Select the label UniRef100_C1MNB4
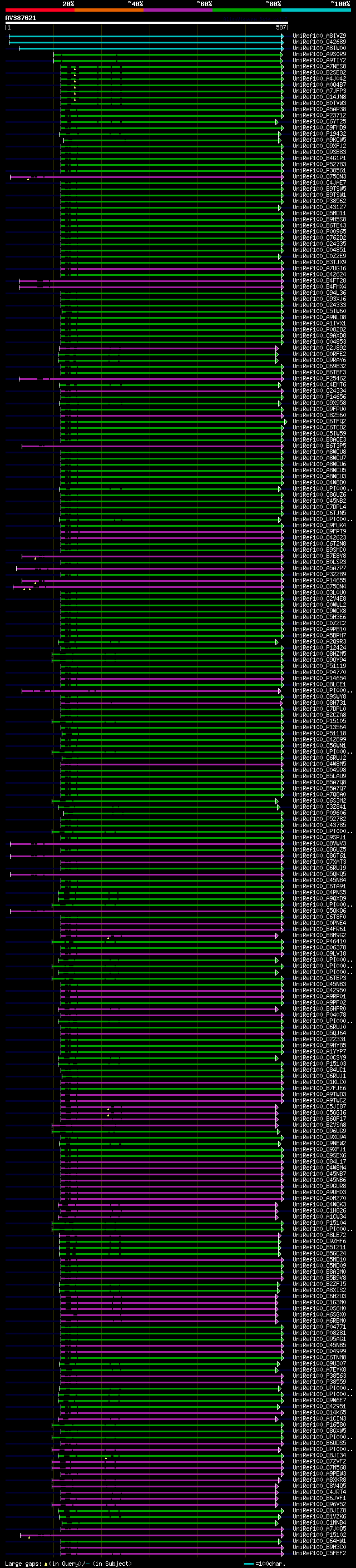The height and width of the screenshot is (1568, 356). pyautogui.click(x=319, y=1522)
